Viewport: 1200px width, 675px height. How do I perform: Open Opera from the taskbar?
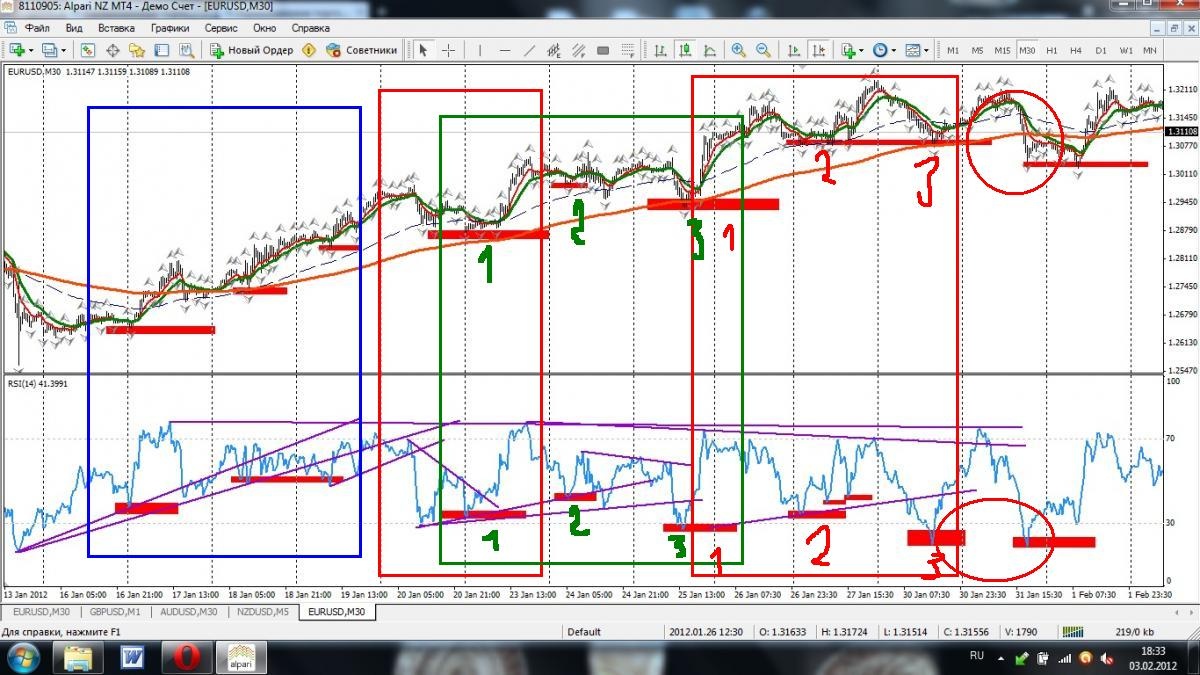point(186,658)
